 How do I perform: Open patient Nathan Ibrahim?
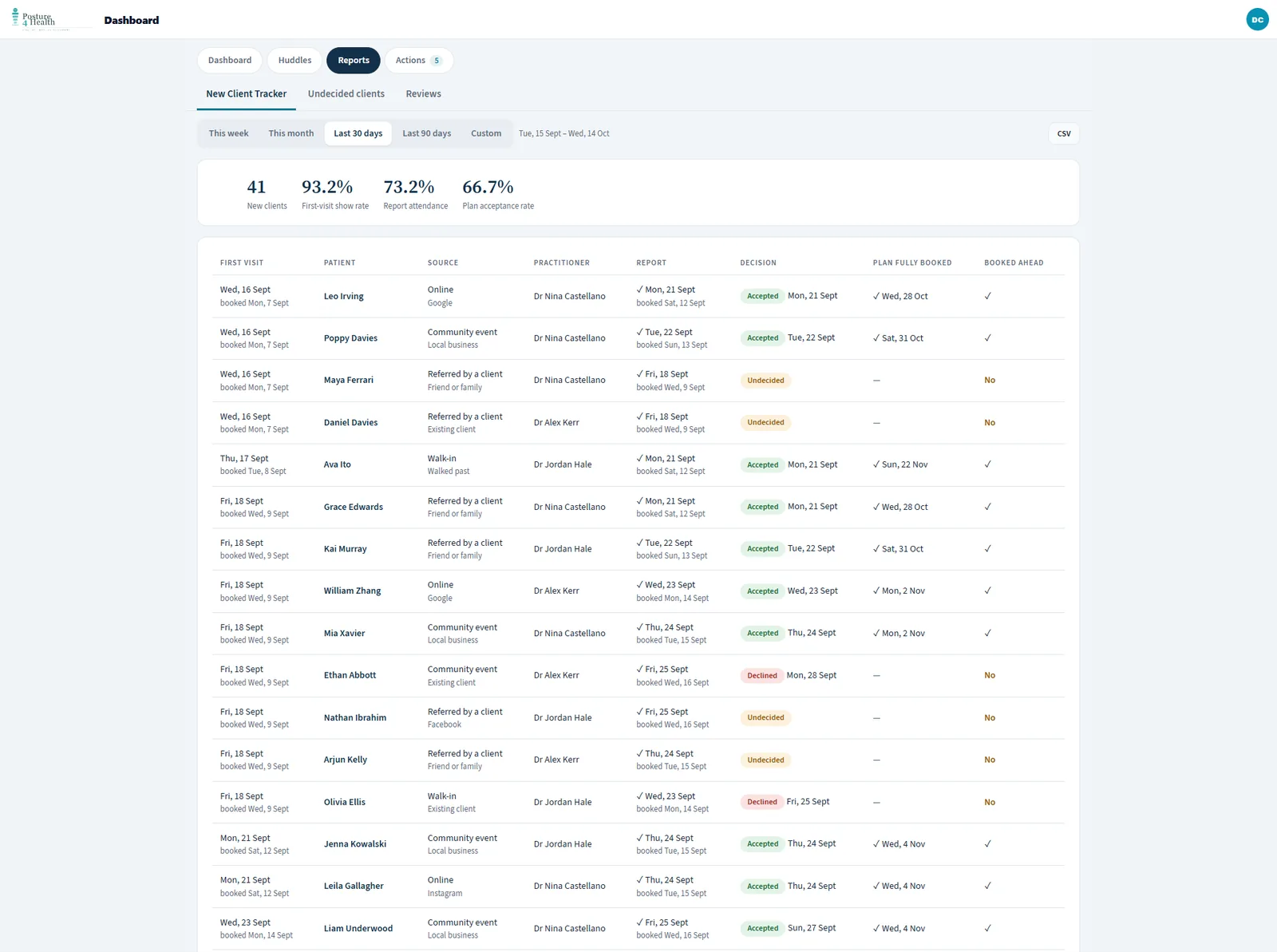click(x=355, y=718)
